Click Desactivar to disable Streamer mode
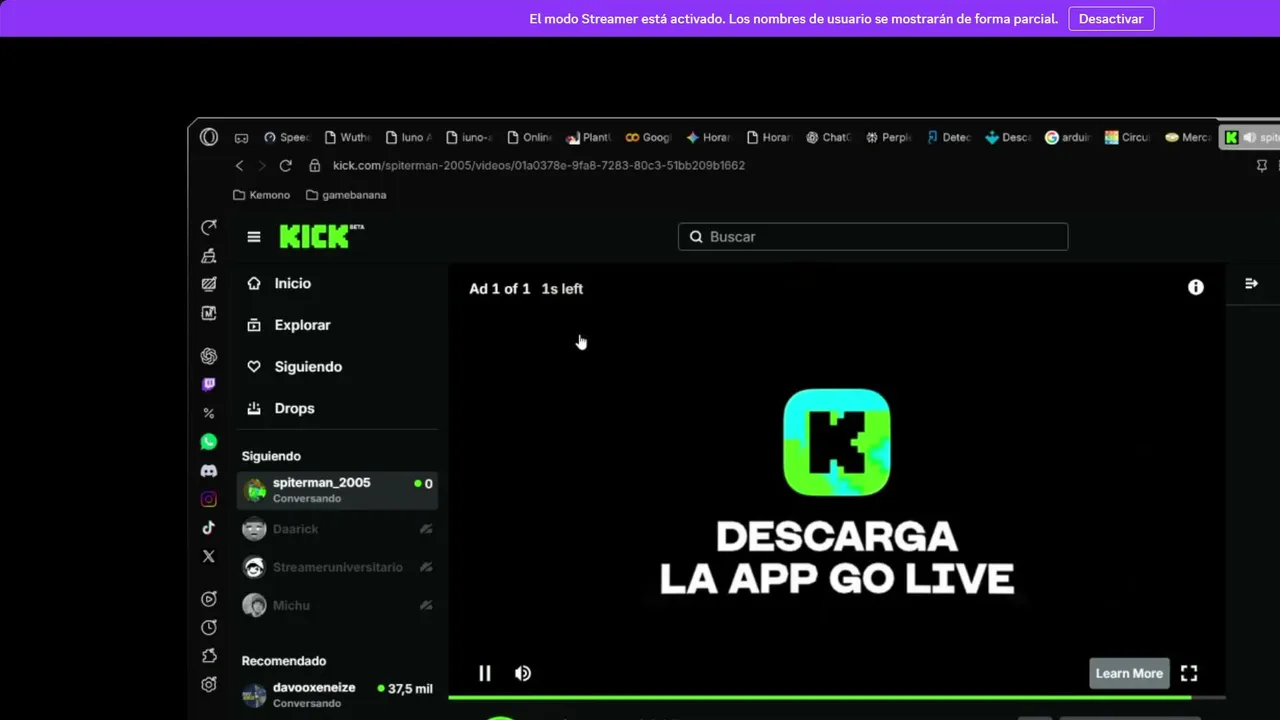Image resolution: width=1280 pixels, height=720 pixels. [1111, 19]
